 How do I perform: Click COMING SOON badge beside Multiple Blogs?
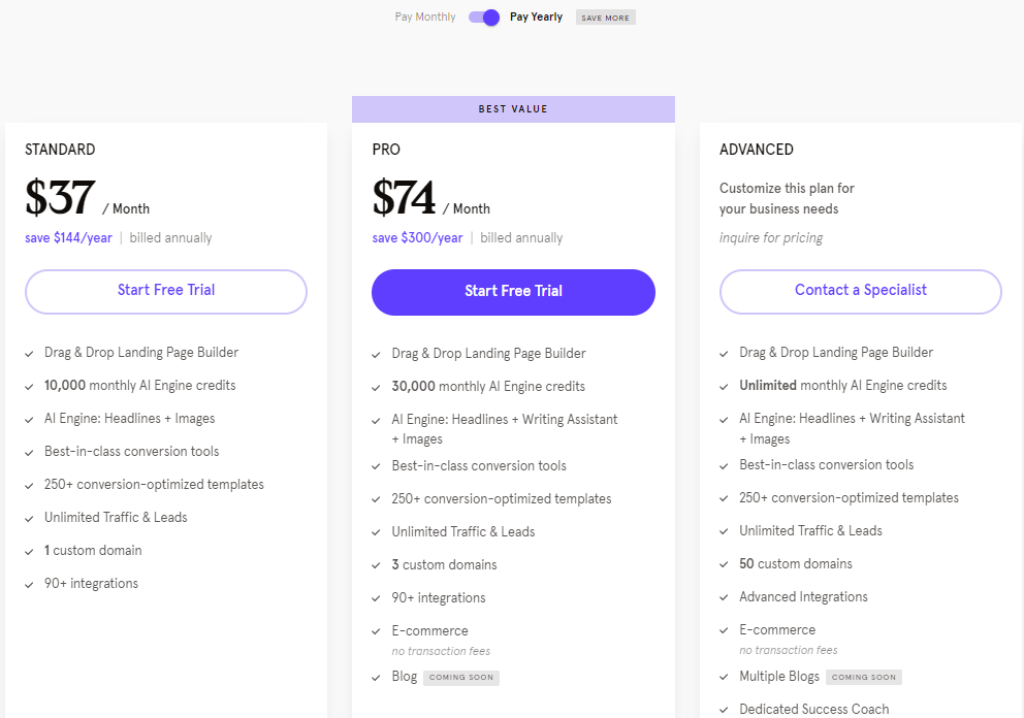click(863, 676)
